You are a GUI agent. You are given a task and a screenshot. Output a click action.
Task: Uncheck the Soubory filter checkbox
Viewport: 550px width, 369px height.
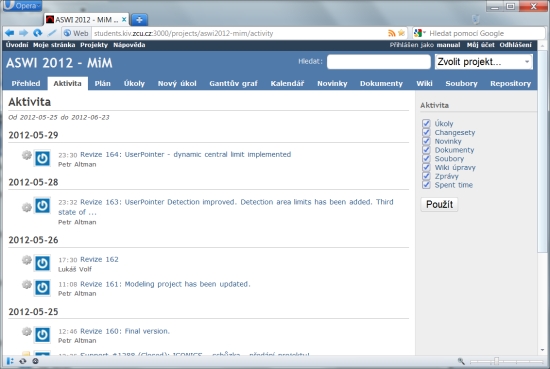tap(426, 158)
